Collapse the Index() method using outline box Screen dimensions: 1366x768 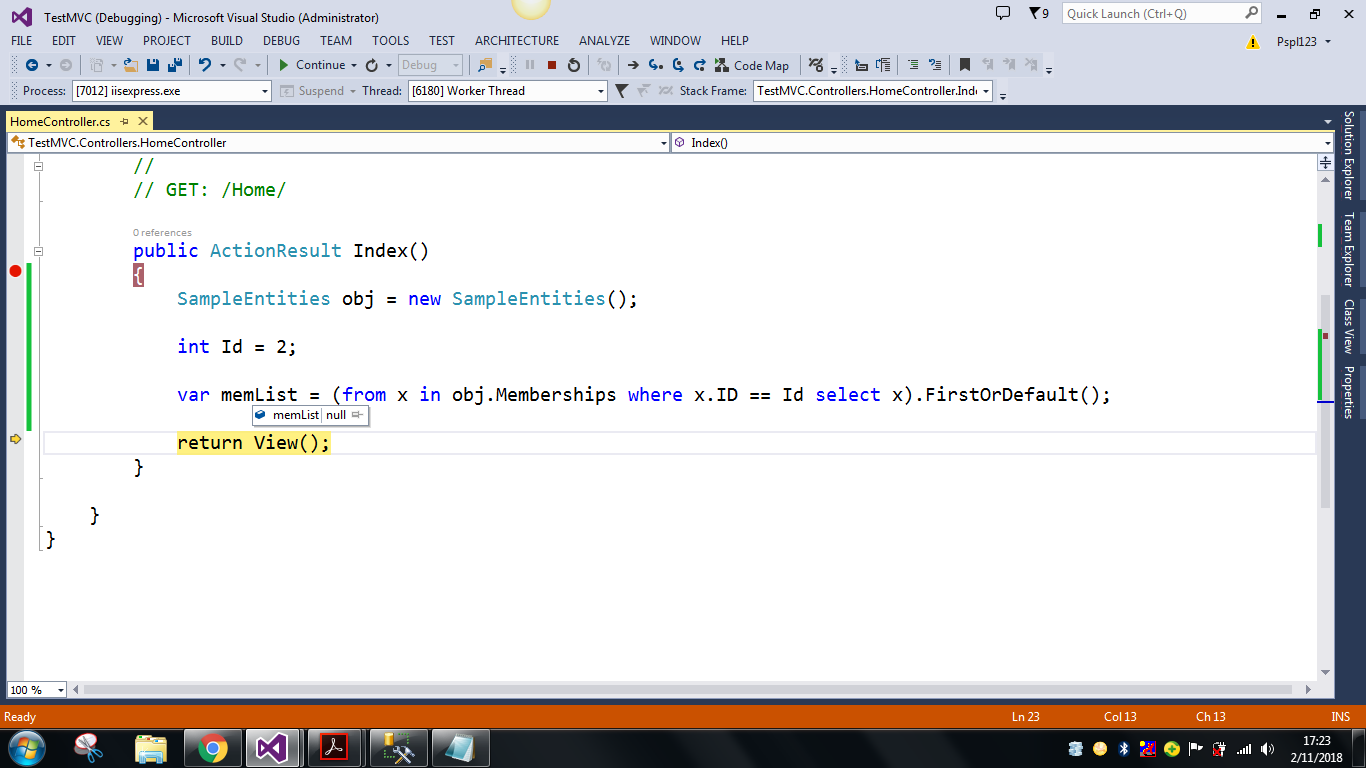point(37,251)
